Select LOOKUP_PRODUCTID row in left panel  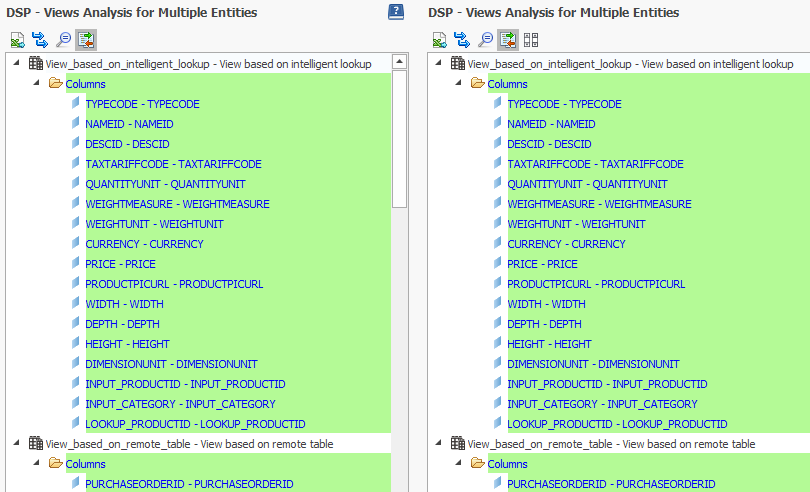195,424
